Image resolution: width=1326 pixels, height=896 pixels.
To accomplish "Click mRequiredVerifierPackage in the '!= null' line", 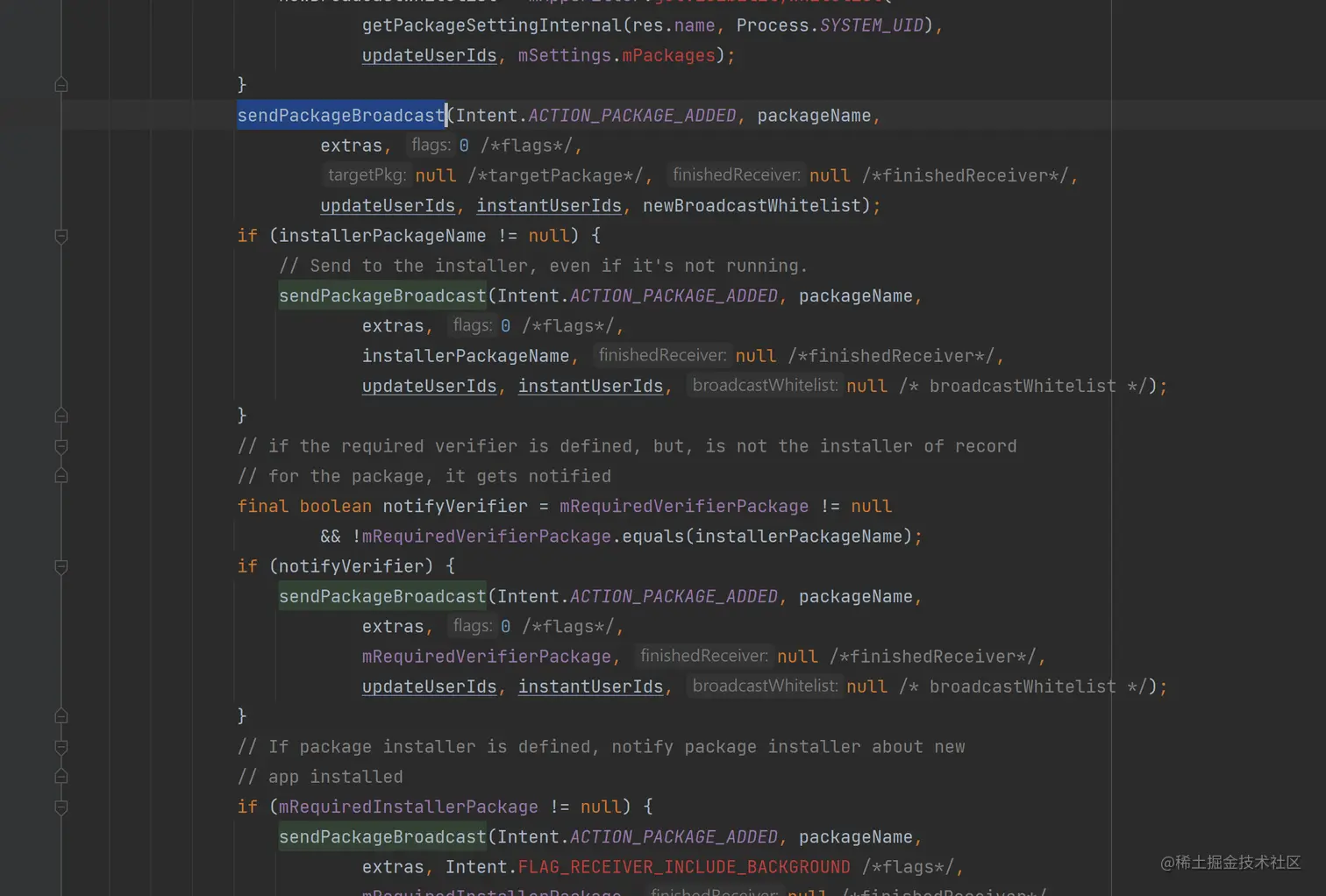I will (684, 506).
